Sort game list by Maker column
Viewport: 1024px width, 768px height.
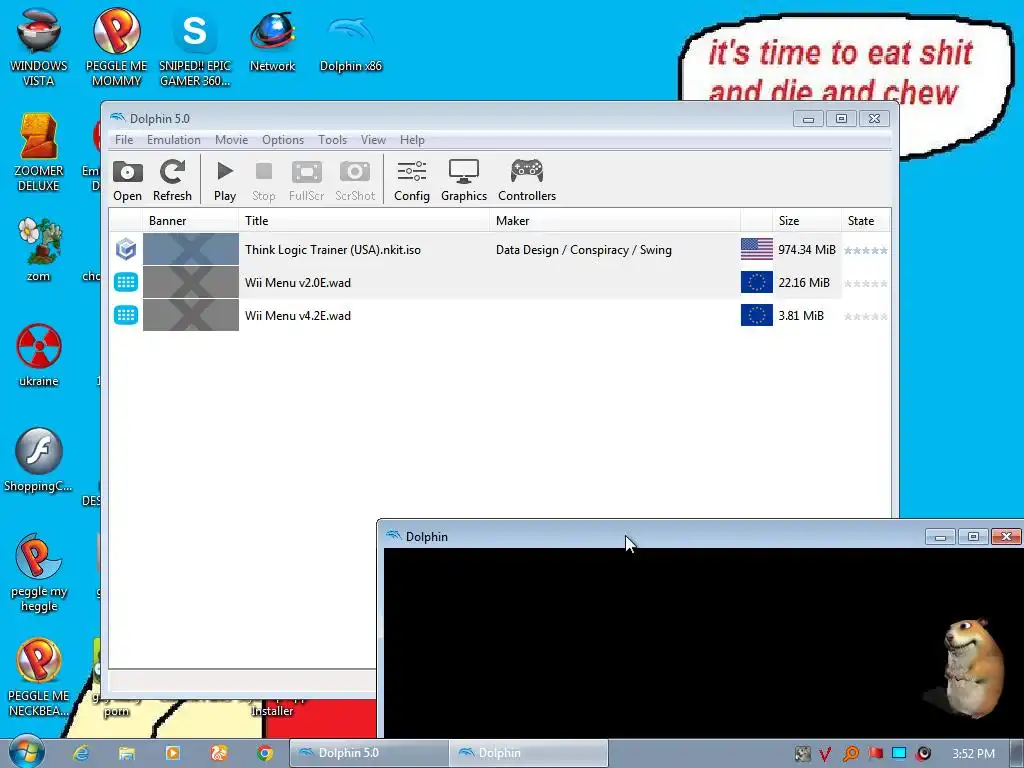pyautogui.click(x=615, y=221)
